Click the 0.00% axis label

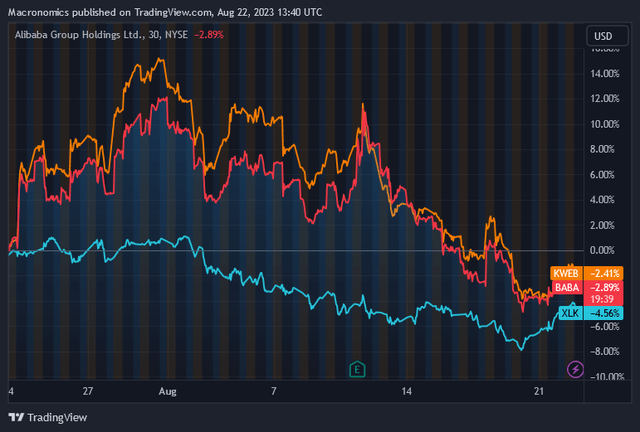602,250
